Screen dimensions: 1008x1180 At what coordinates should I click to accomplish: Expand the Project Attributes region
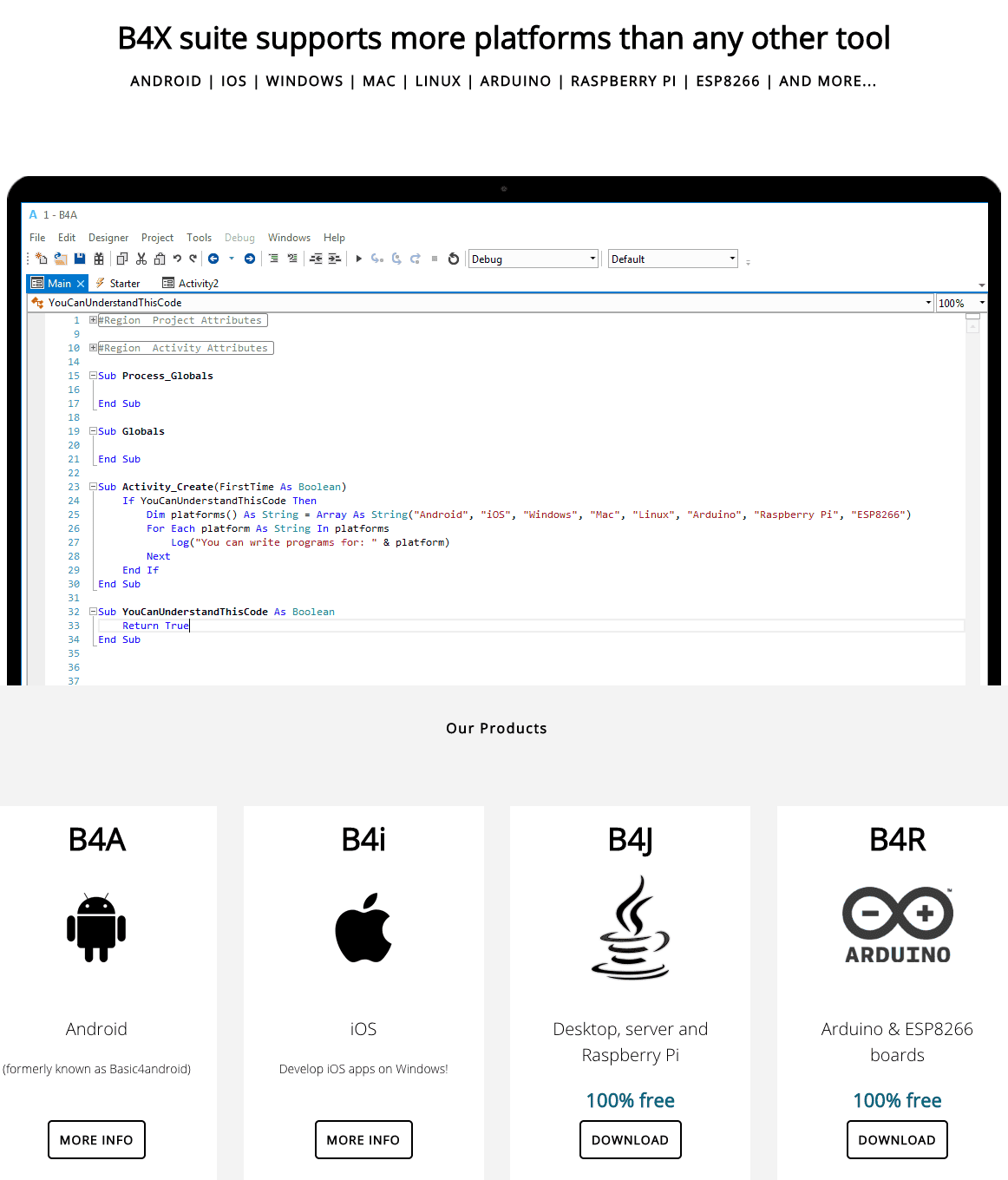click(x=93, y=320)
